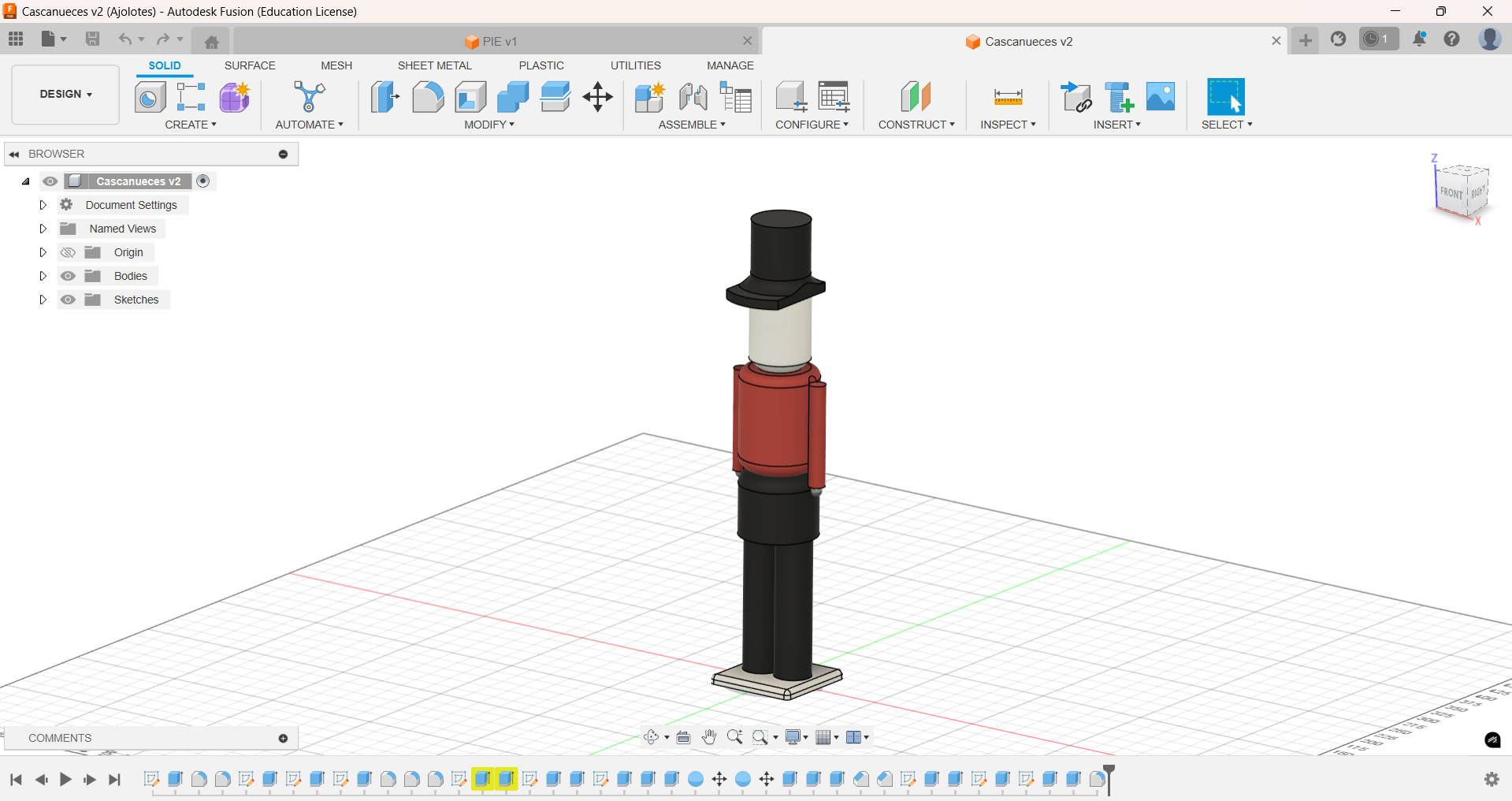The height and width of the screenshot is (801, 1512).
Task: Click the Zoom magnifier tool
Action: point(735,737)
